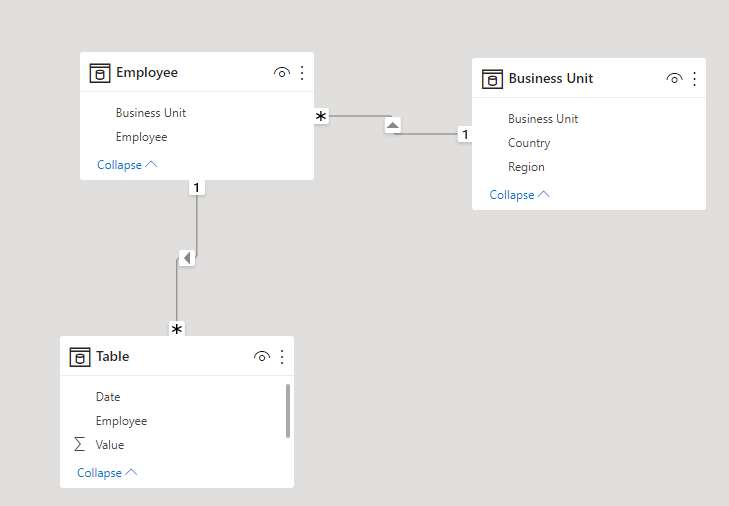The width and height of the screenshot is (729, 506).
Task: Select Business Unit field in Employee table
Action: 151,113
